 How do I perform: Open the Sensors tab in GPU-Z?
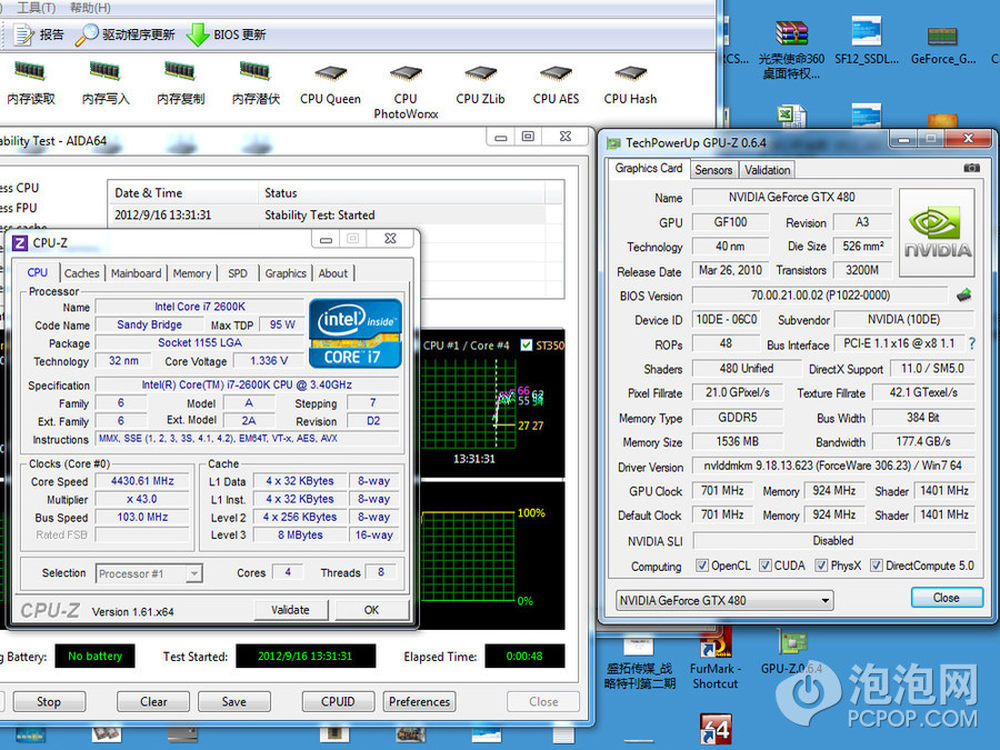713,170
